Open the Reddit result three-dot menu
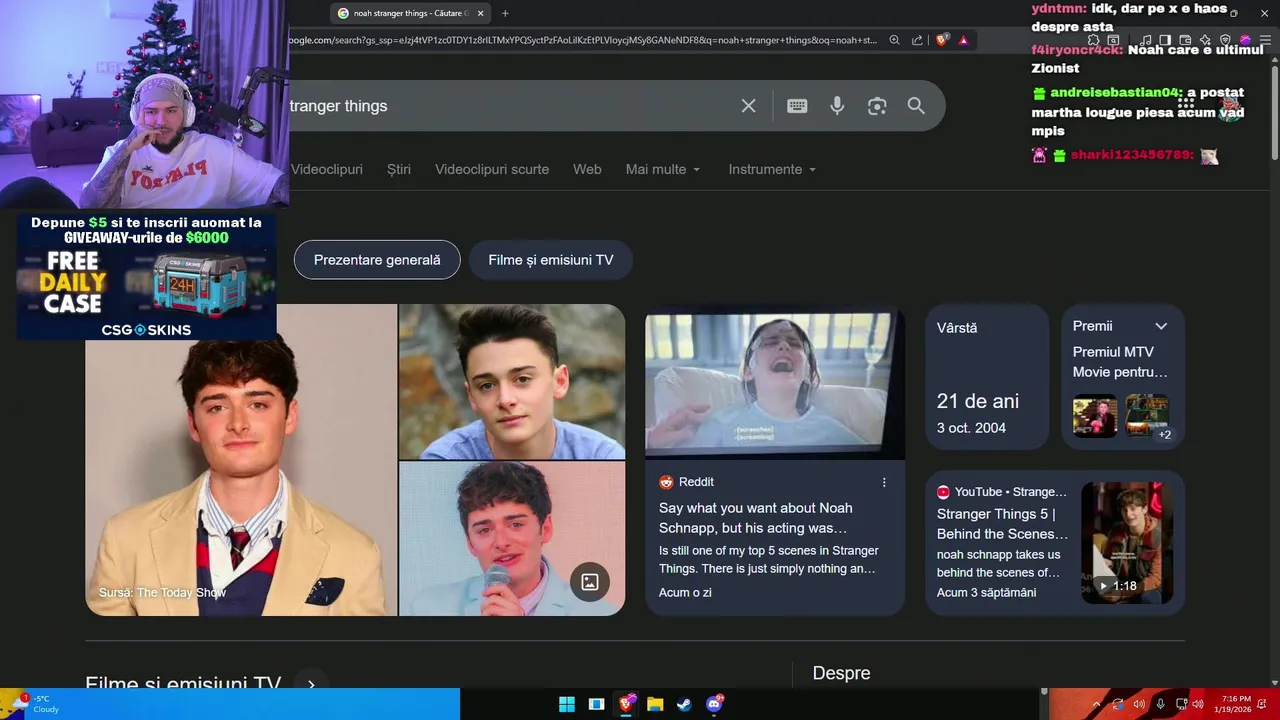Screen dimensions: 1280x720 [884, 482]
